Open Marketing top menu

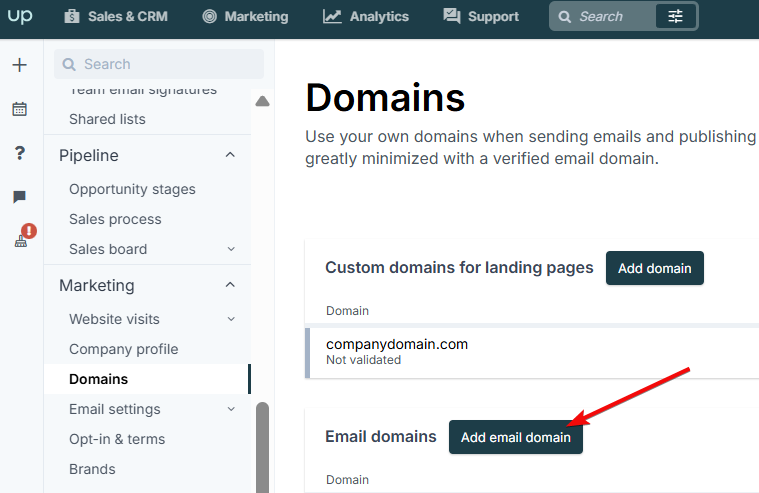point(245,16)
